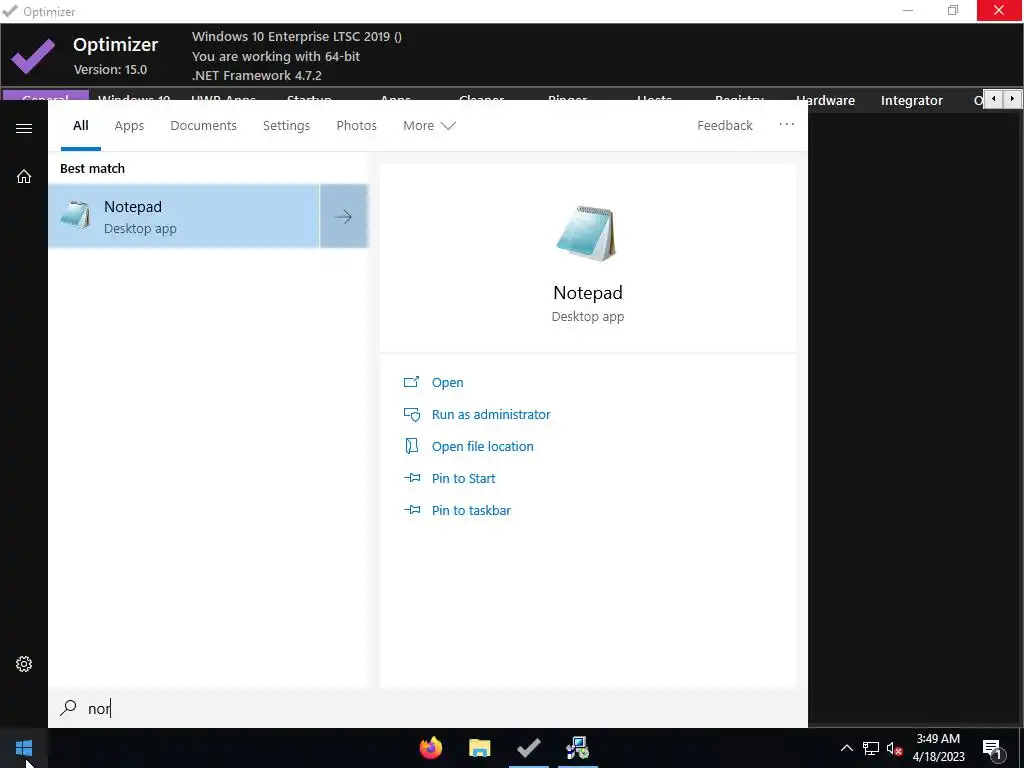Screen dimensions: 1024x768
Task: Expand Notepad result with arrow button
Action: point(344,216)
